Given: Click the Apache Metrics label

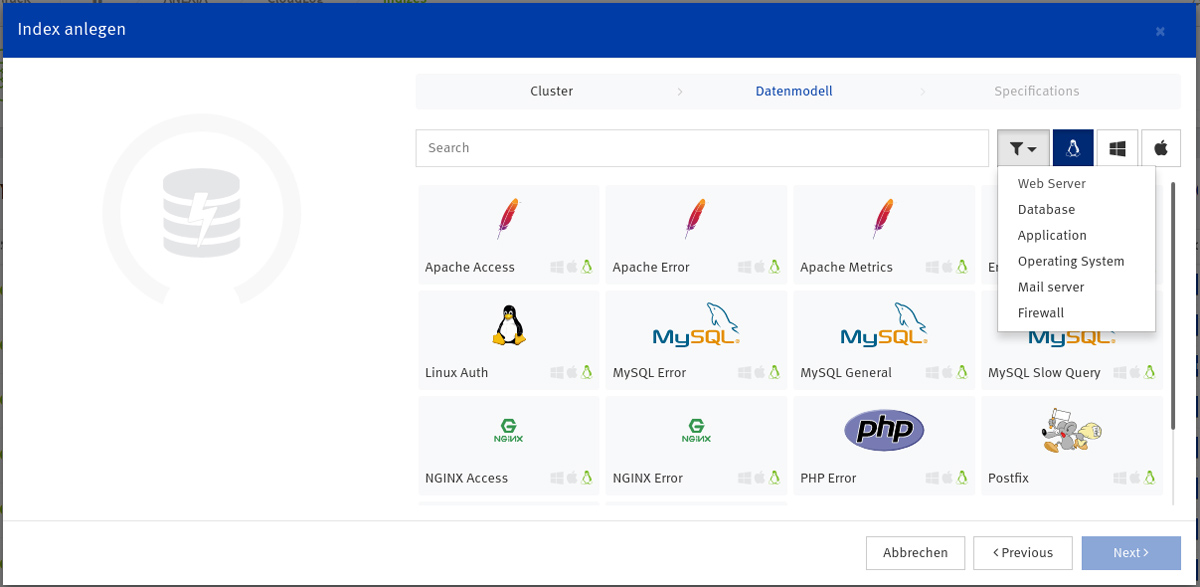Looking at the screenshot, I should coord(846,268).
